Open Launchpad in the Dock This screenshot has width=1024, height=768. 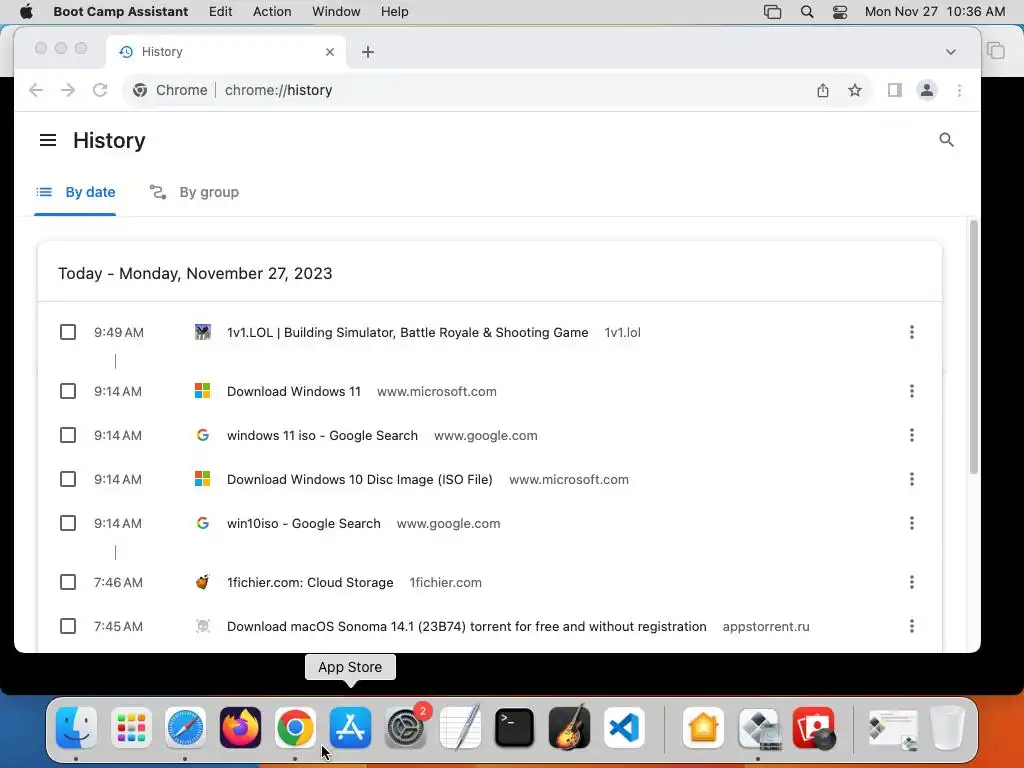pos(131,728)
